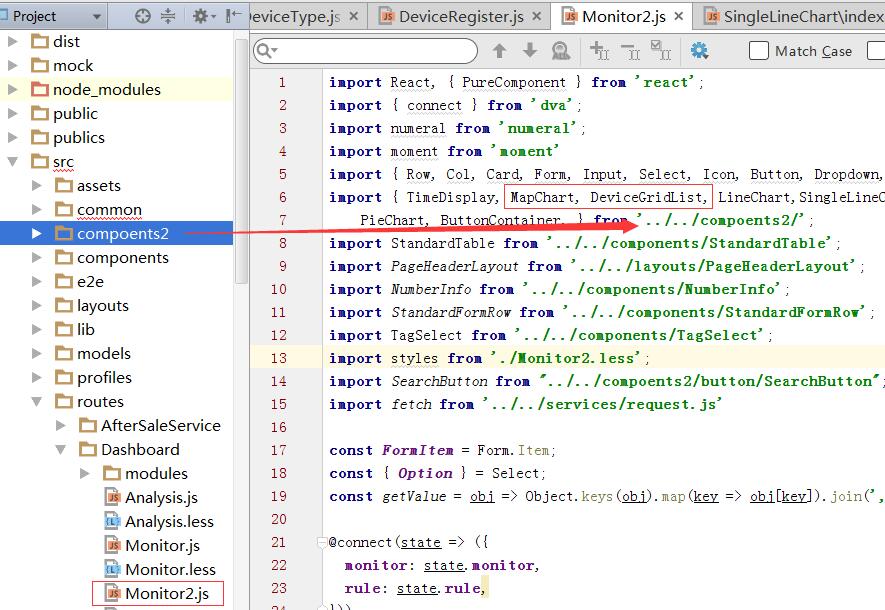The image size is (885, 610).
Task: Open the Project view dropdown
Action: tap(97, 17)
